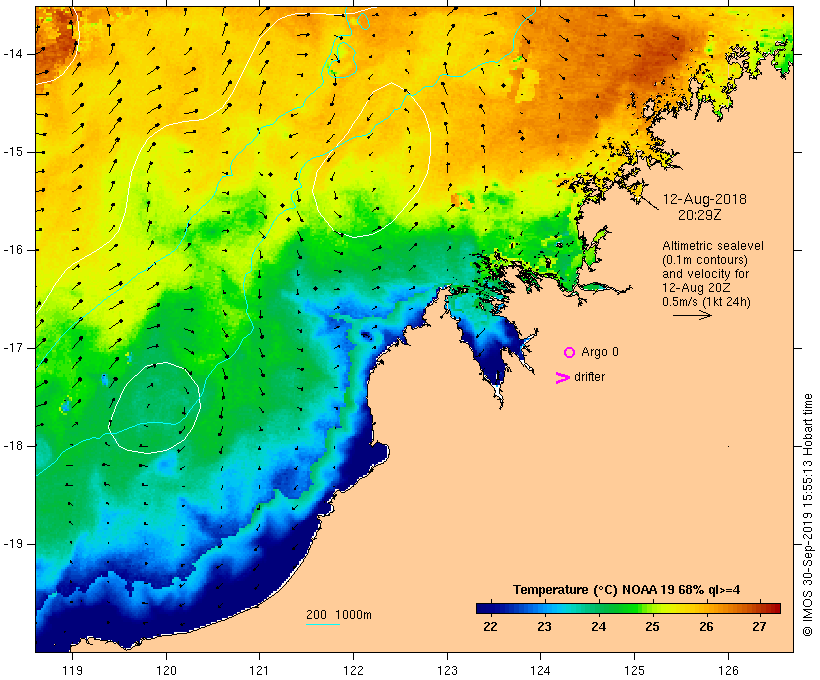Click the '200 1000m' depth contour label
This screenshot has width=820, height=680.
(339, 615)
